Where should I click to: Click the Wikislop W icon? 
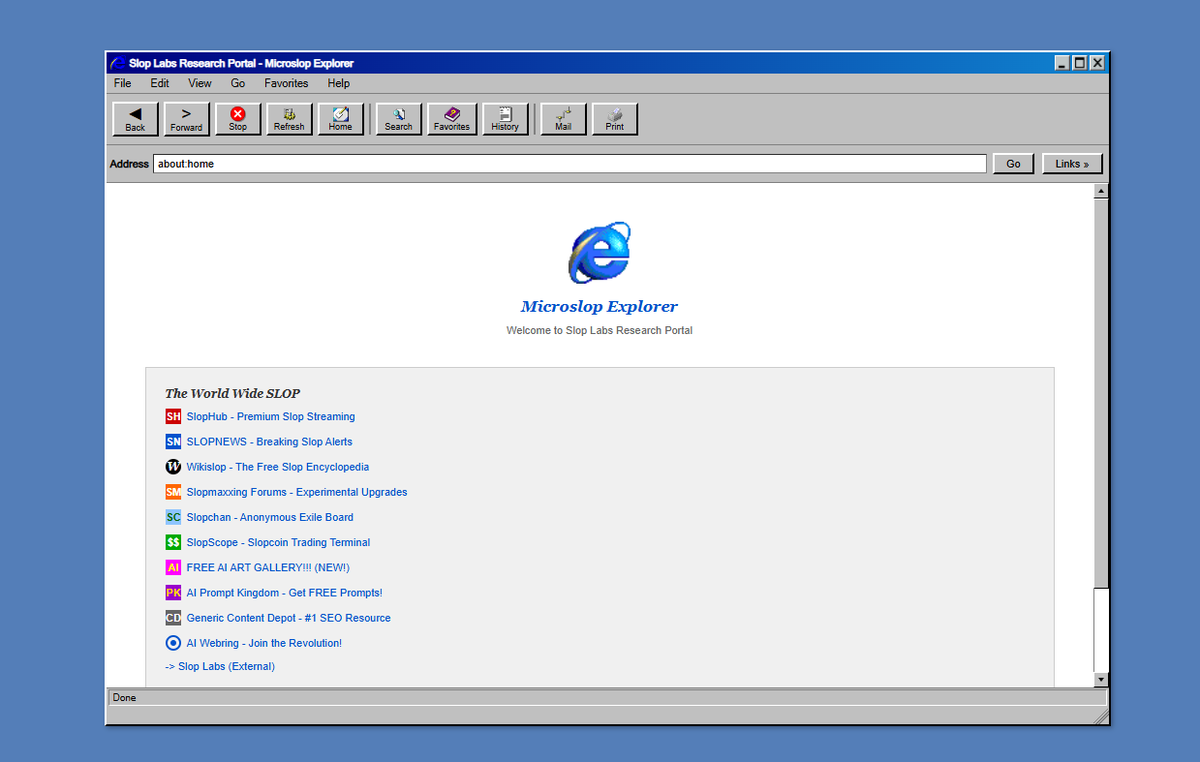(x=173, y=467)
